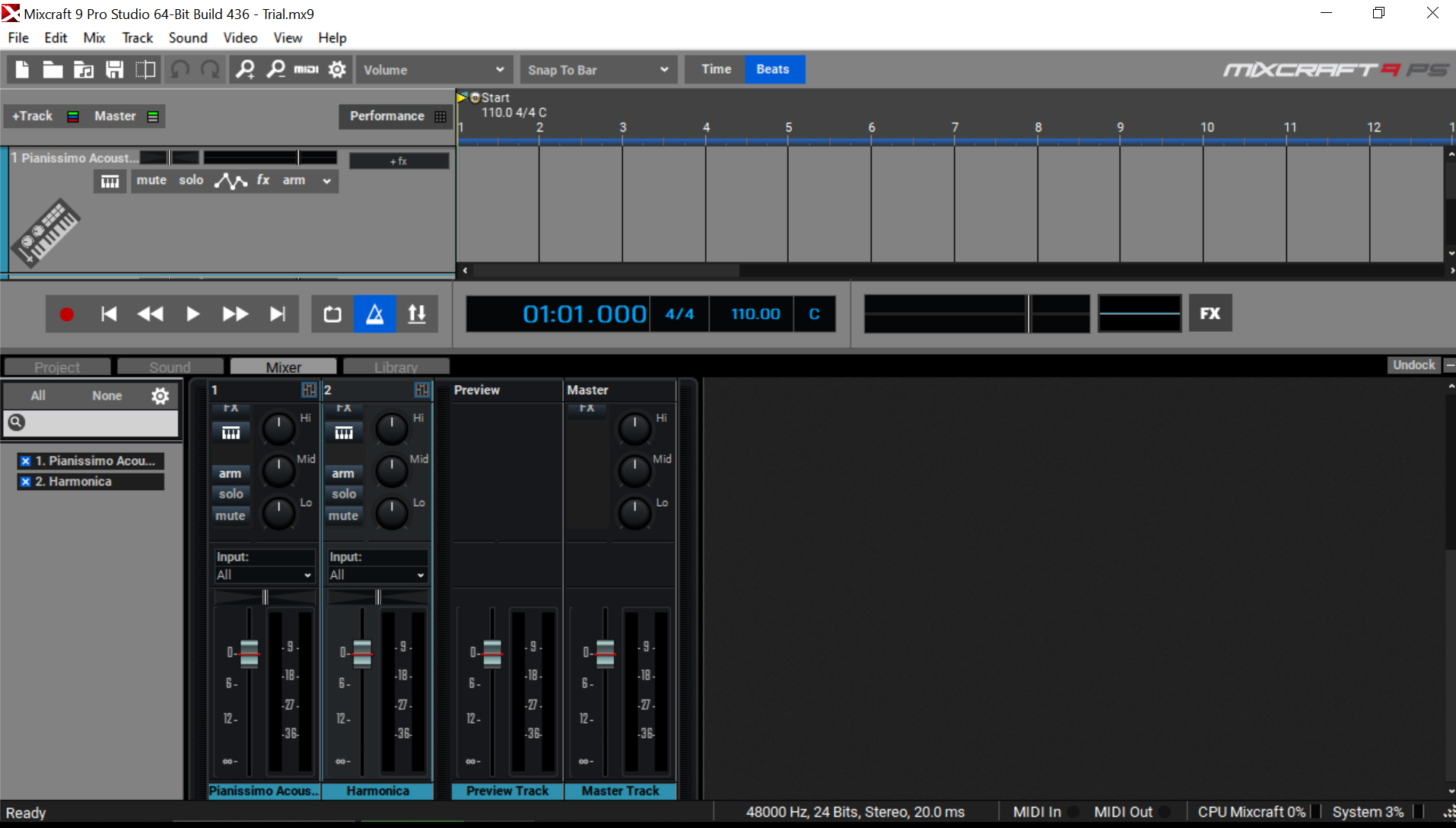This screenshot has width=1456, height=828.
Task: Open instrument keyboard icon on Pianissimo track
Action: tap(110, 181)
